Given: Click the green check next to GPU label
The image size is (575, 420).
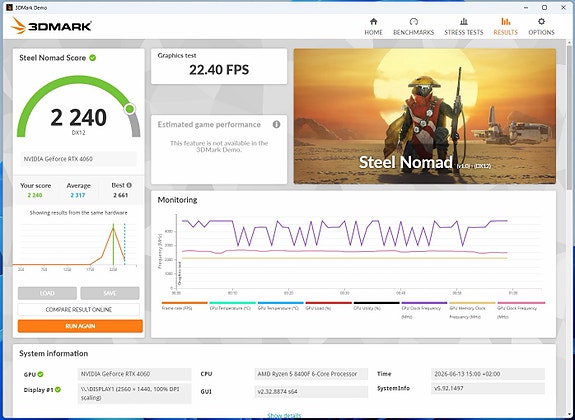Looking at the screenshot, I should click(x=40, y=374).
